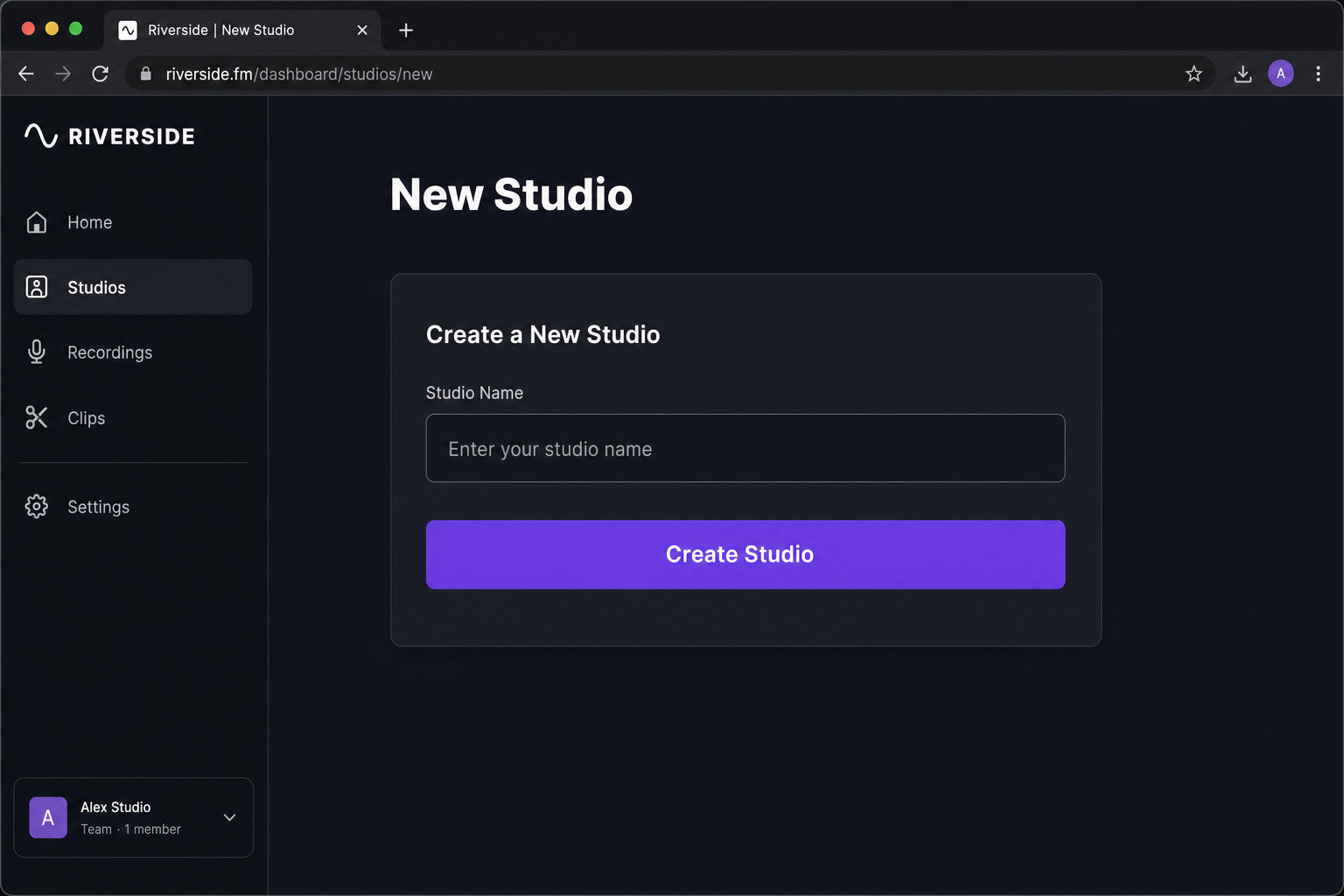Open Settings in the sidebar

(x=133, y=507)
